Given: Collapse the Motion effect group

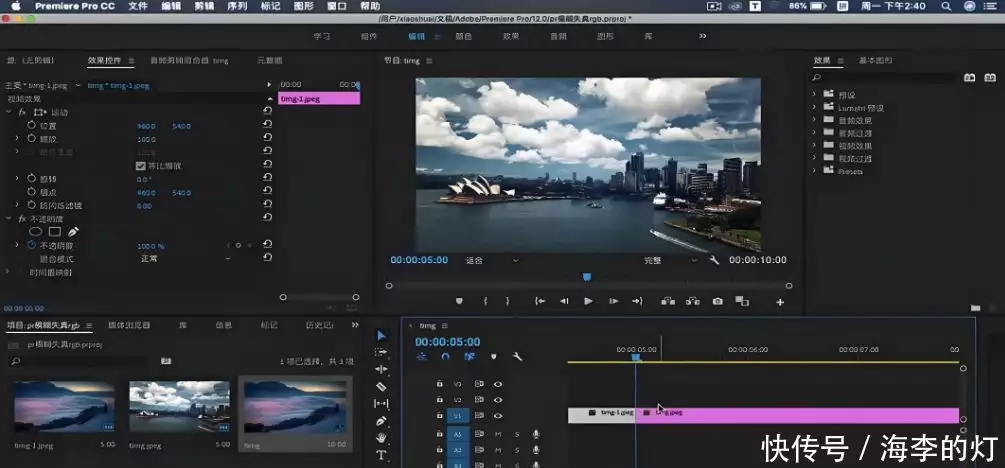Looking at the screenshot, I should (9, 112).
